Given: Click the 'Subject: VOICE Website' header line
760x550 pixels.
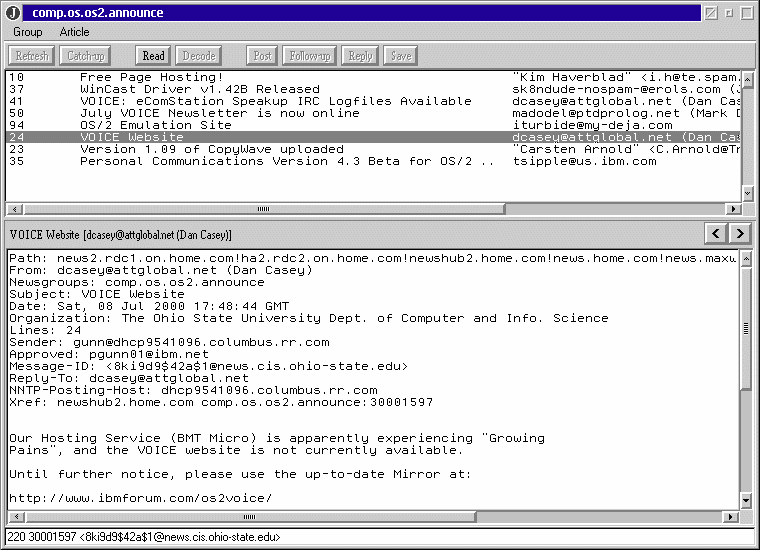Looking at the screenshot, I should 96,294.
